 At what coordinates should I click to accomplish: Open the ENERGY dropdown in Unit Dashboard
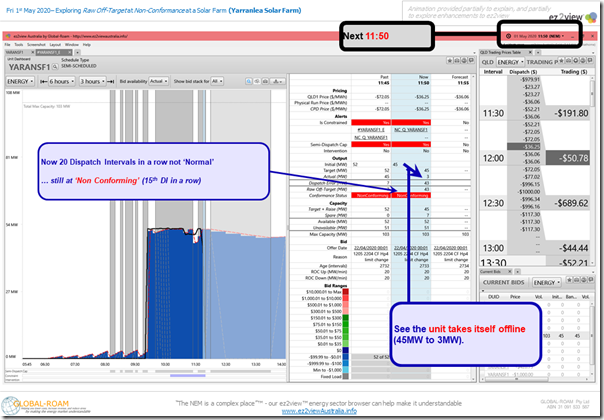pyautogui.click(x=20, y=81)
